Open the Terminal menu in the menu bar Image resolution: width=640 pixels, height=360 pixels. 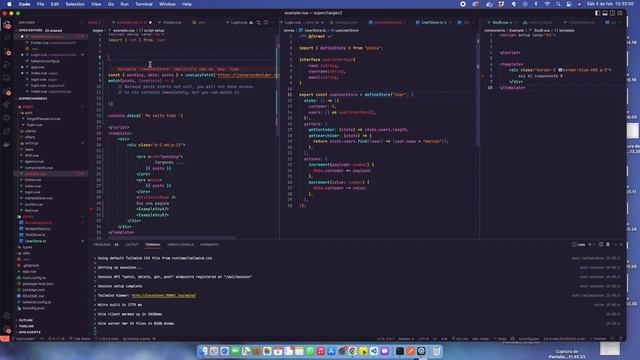click(x=144, y=4)
